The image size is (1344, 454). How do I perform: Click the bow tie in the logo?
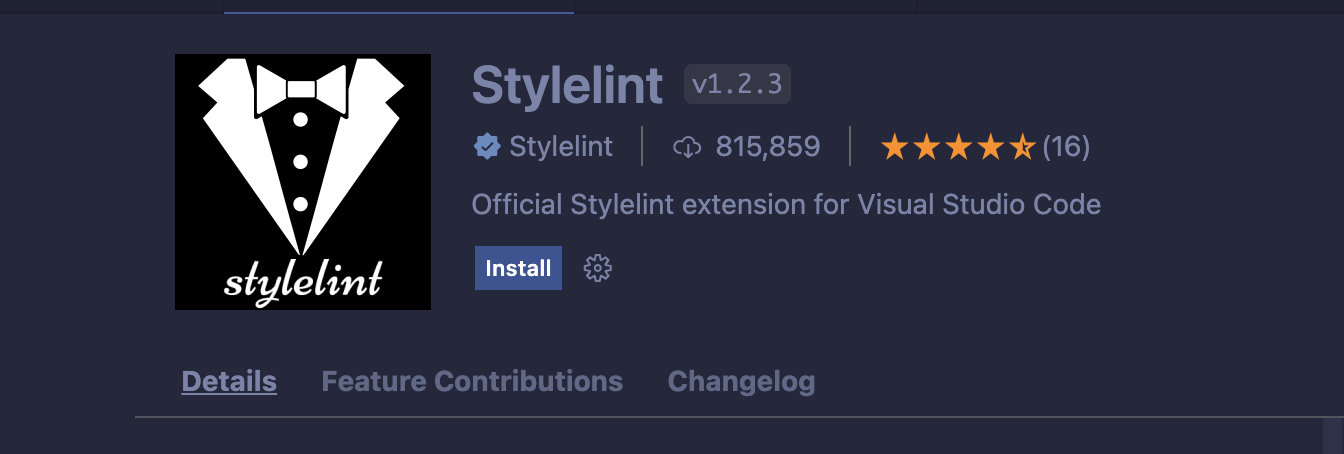point(301,88)
